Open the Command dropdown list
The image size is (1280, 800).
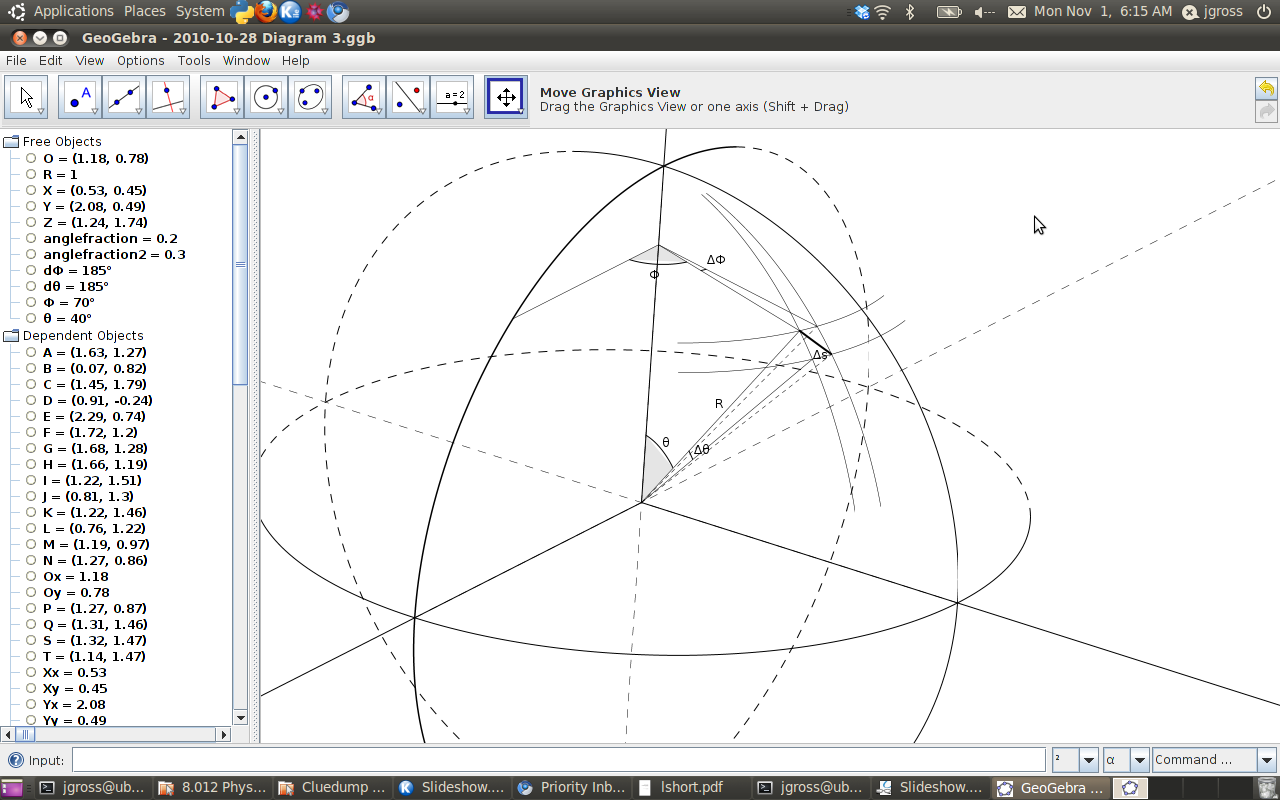(1266, 760)
